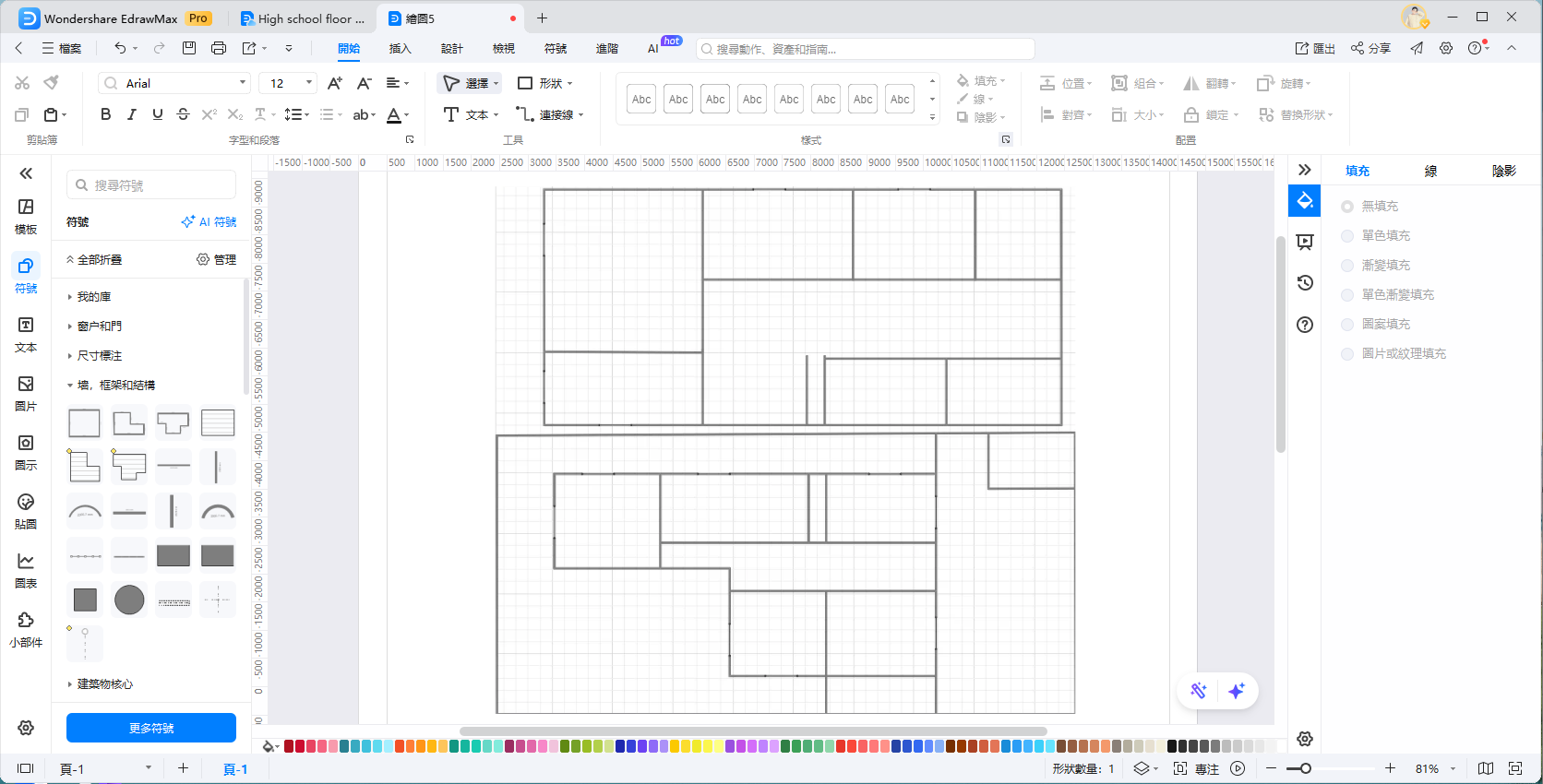Click the 搜尋符號 search field
The width and height of the screenshot is (1543, 784).
click(152, 185)
